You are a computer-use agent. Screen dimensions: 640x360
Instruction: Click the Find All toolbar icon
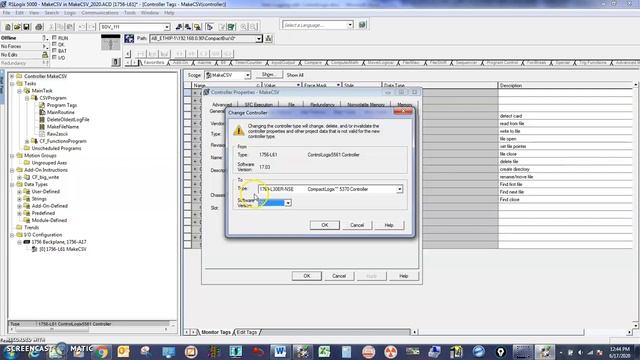point(198,27)
